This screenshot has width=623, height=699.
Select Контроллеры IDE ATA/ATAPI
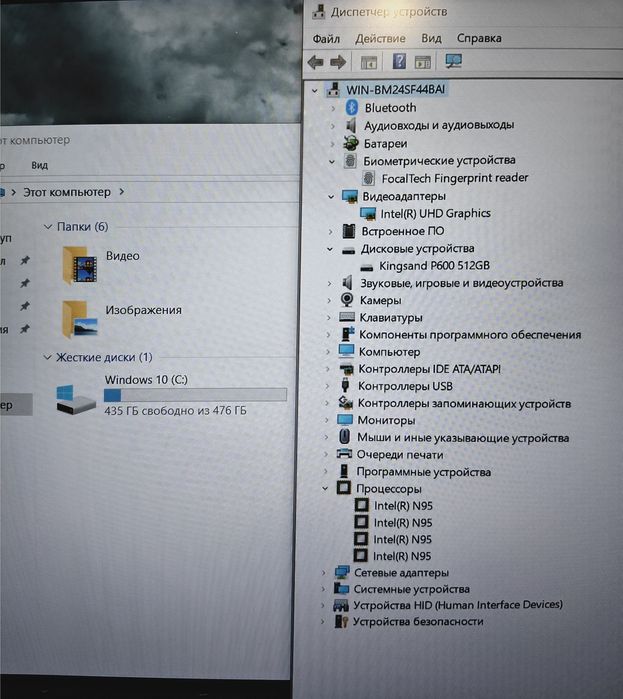[430, 369]
